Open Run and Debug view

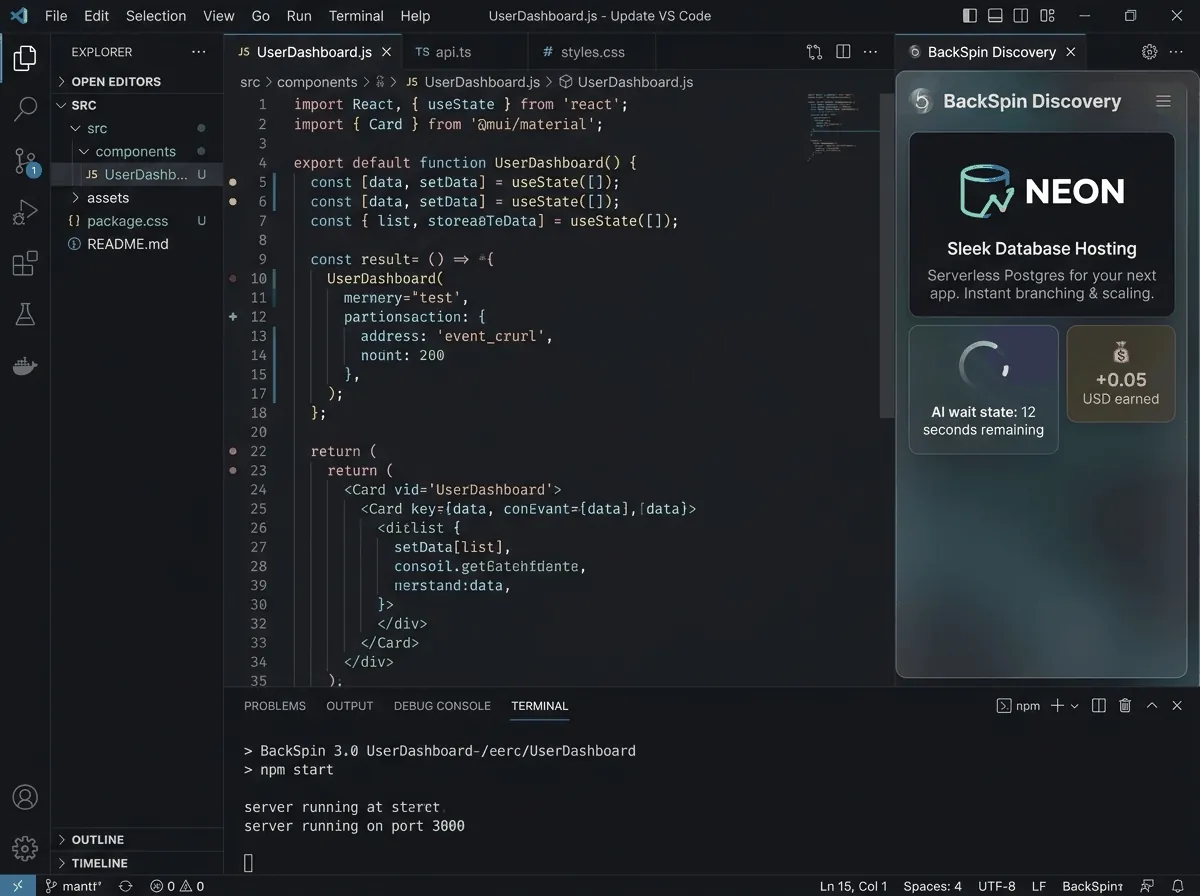(25, 212)
